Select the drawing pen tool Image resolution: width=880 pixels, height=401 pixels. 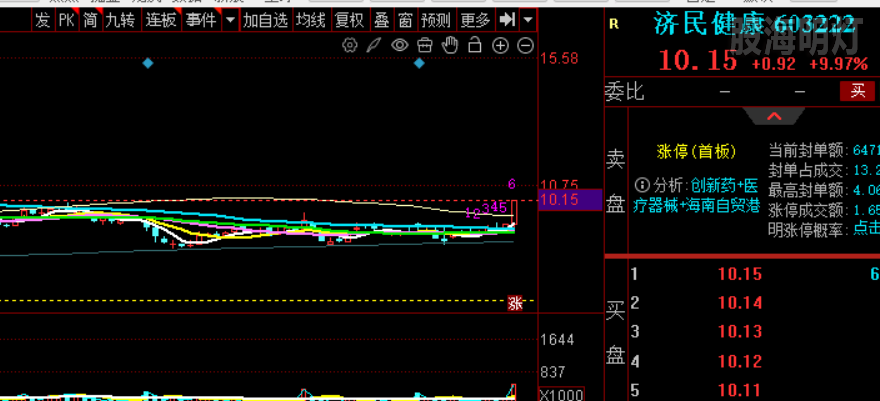tap(374, 45)
